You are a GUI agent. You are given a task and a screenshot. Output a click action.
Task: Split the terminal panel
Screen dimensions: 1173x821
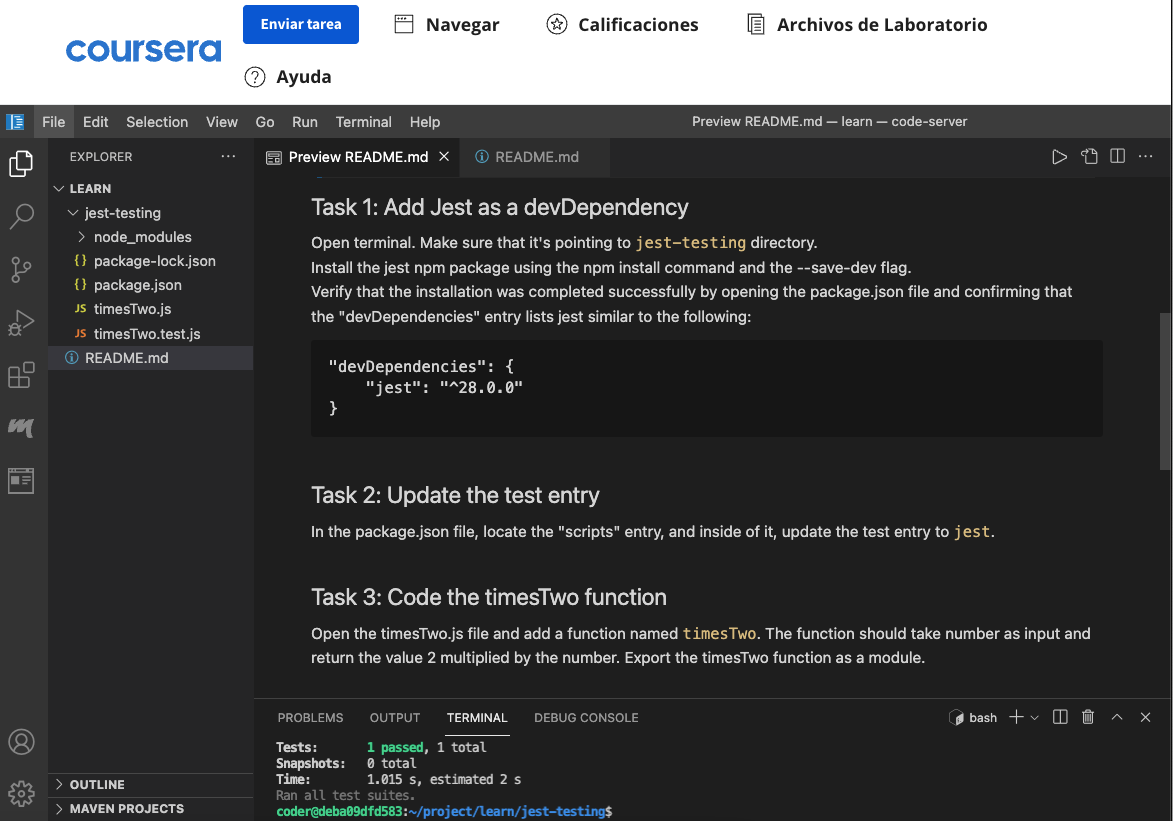point(1059,717)
